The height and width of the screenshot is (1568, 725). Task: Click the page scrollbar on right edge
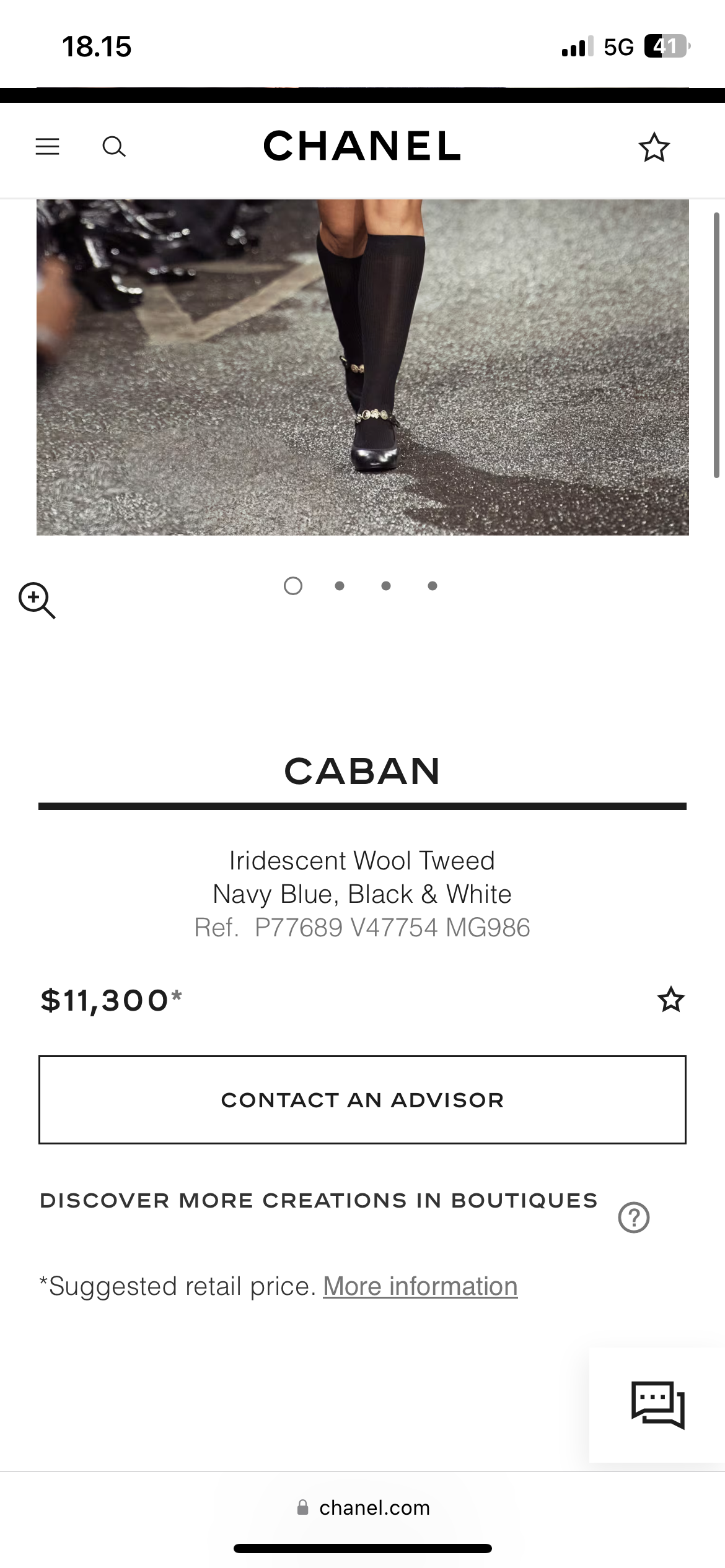[x=716, y=345]
